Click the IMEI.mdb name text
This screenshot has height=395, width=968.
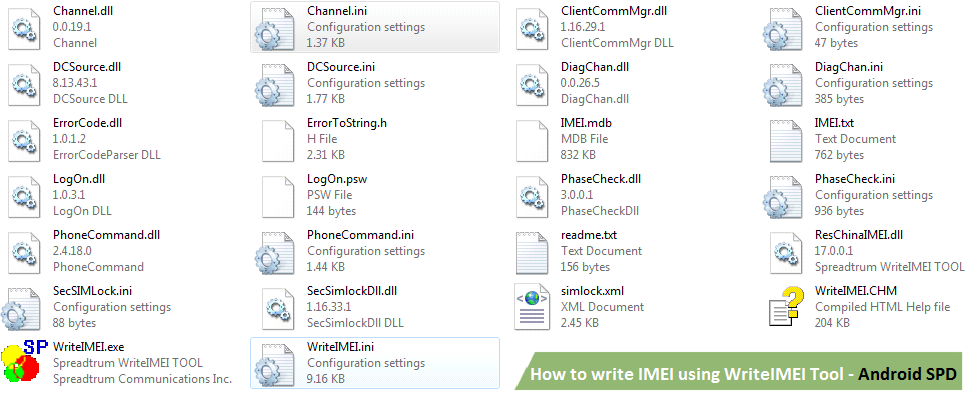(586, 123)
